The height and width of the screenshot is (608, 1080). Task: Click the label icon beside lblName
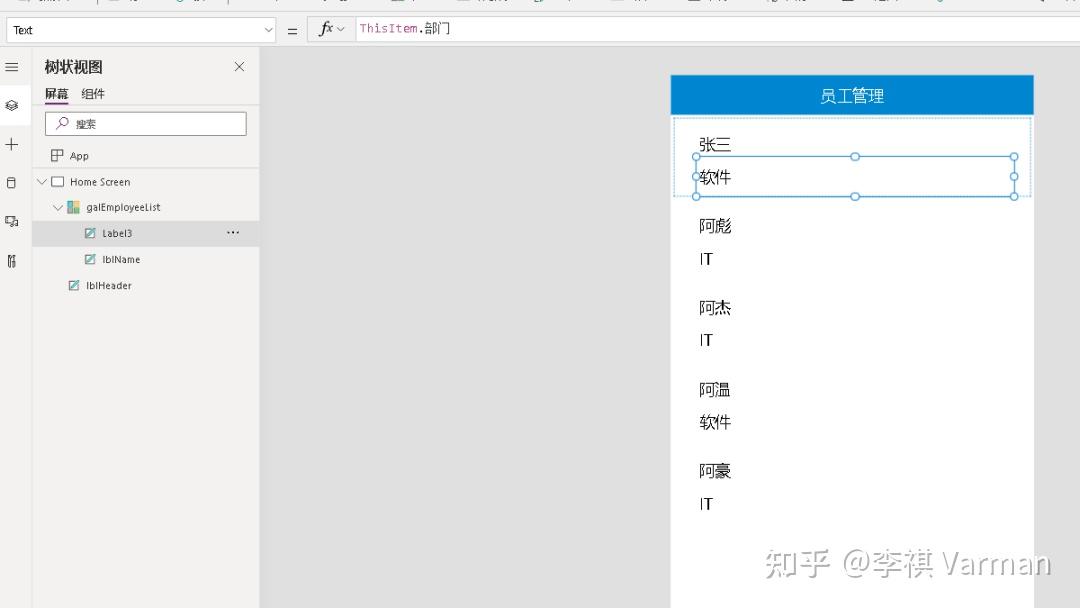coord(90,259)
